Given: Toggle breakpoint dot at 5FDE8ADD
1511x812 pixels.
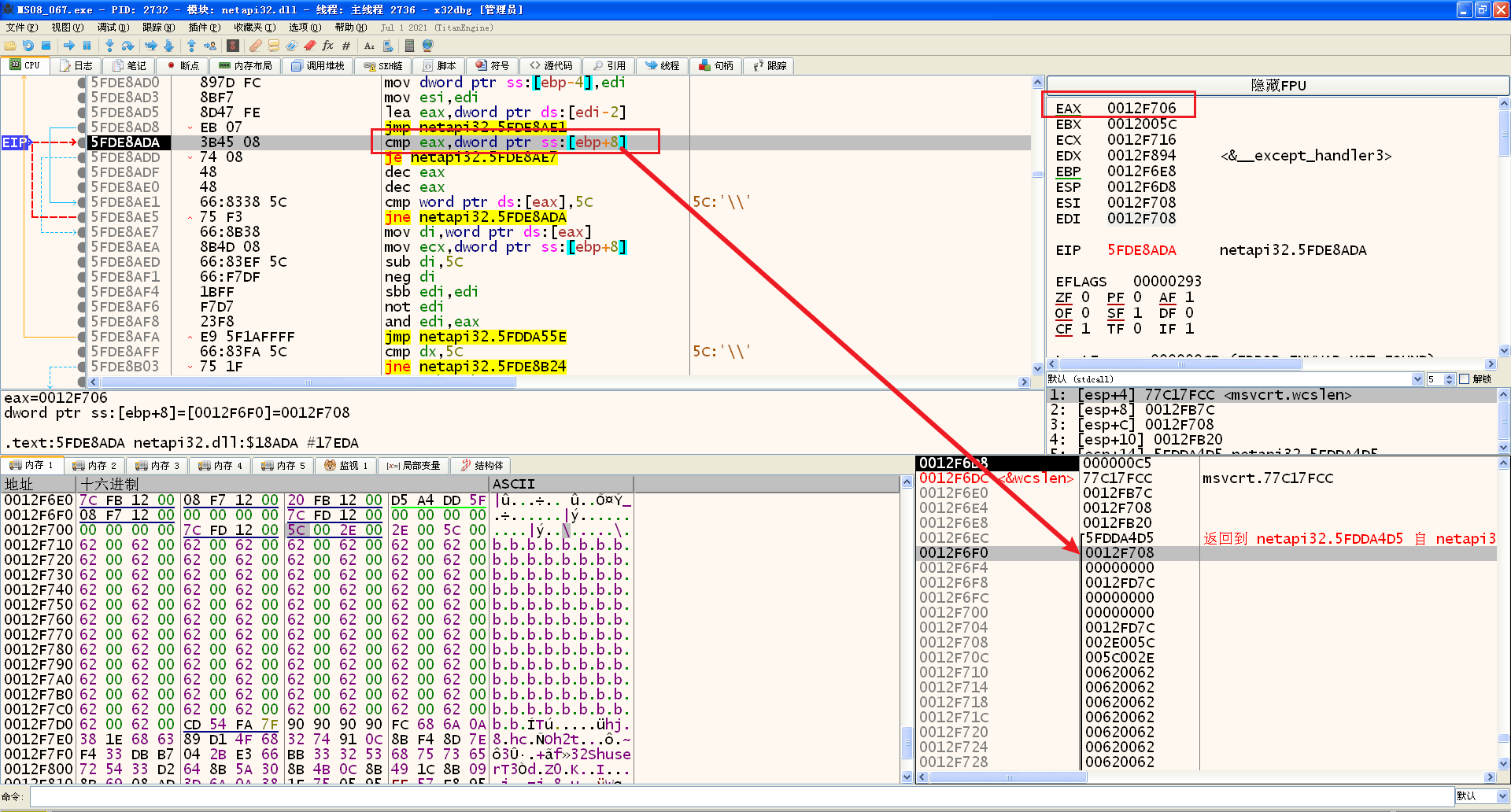Looking at the screenshot, I should (x=82, y=157).
